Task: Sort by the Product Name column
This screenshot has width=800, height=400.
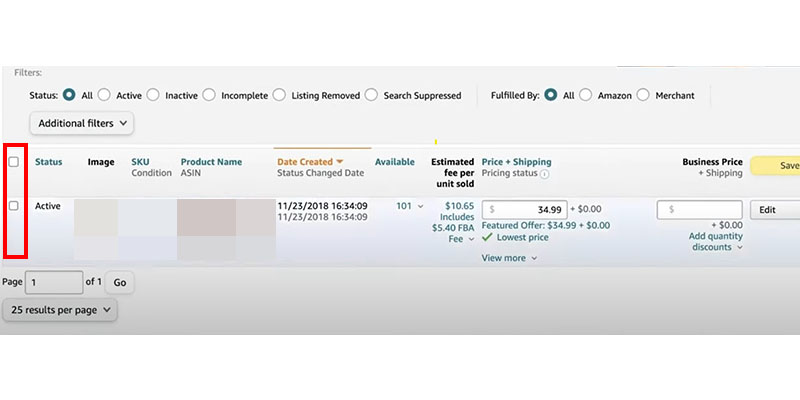Action: [x=211, y=162]
